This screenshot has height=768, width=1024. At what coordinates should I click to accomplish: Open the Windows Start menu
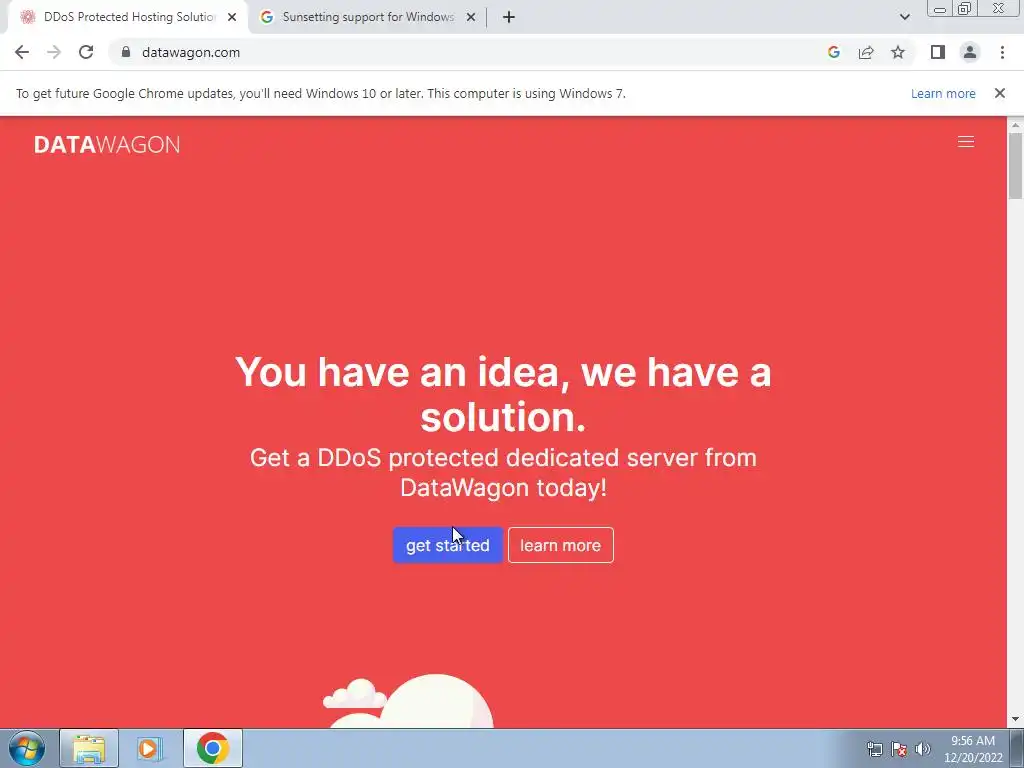pyautogui.click(x=27, y=748)
